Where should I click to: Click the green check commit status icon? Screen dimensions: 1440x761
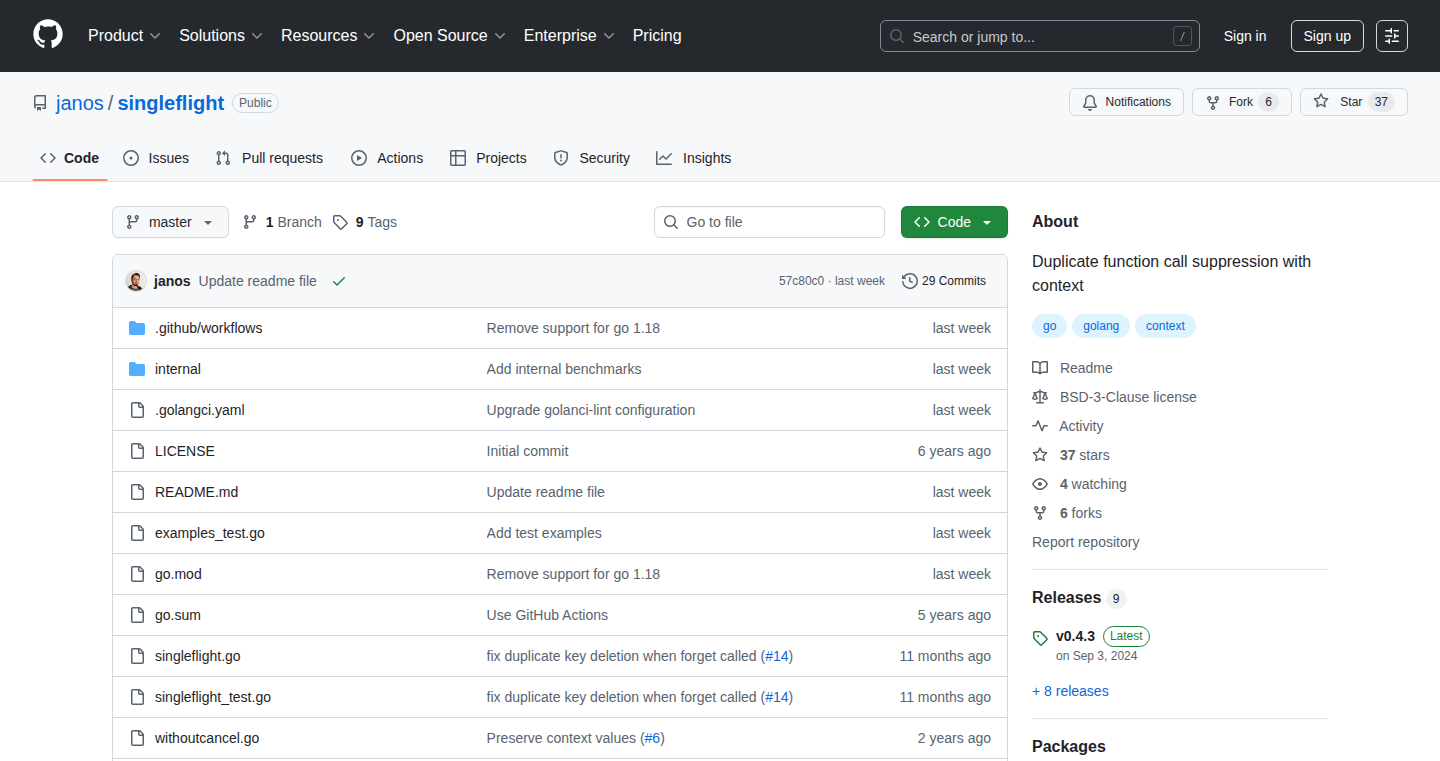click(339, 281)
